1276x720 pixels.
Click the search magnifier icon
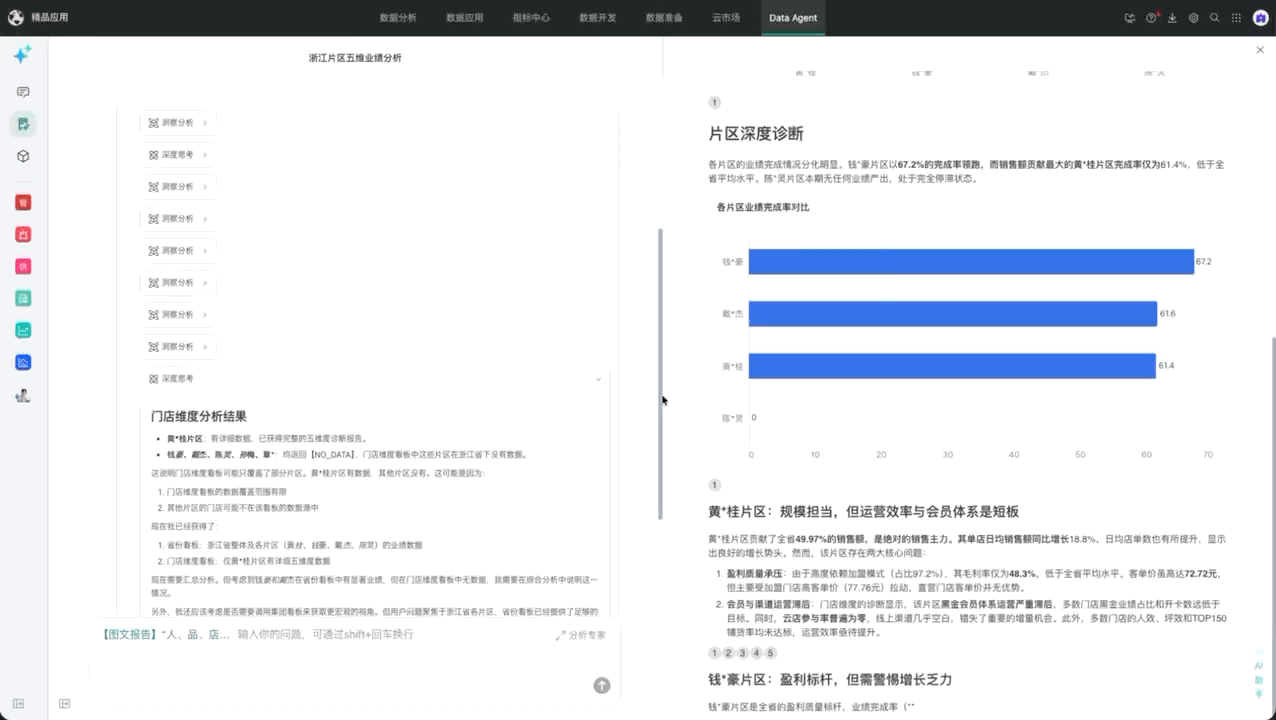(1215, 18)
